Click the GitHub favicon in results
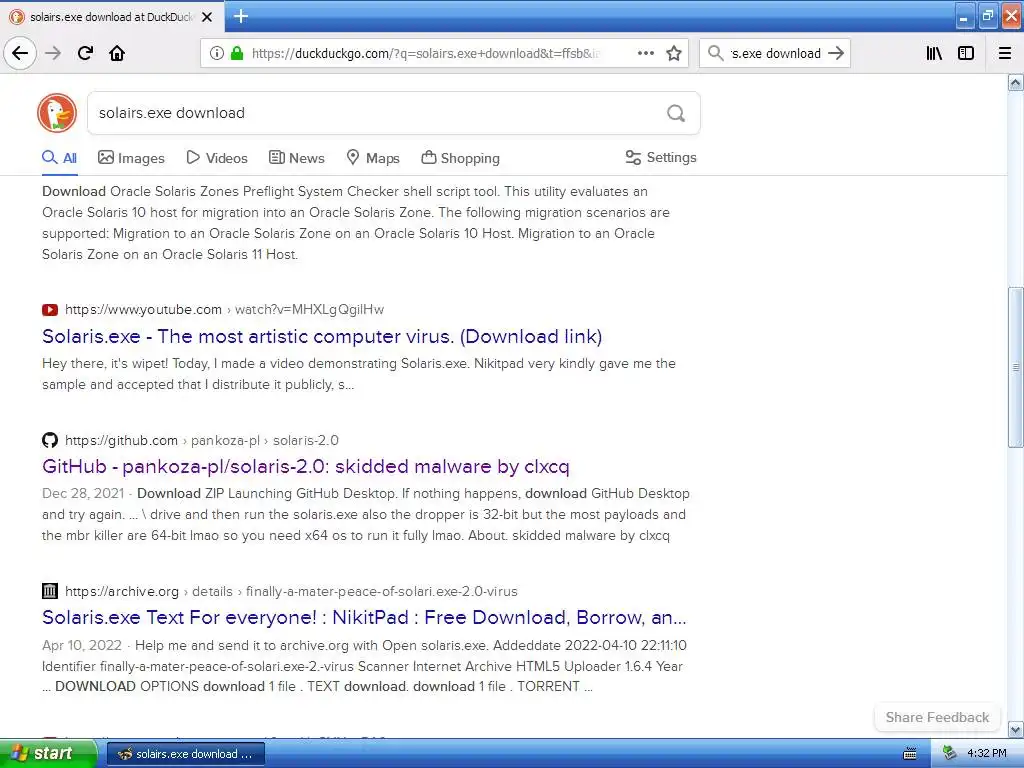The height and width of the screenshot is (768, 1024). (50, 440)
